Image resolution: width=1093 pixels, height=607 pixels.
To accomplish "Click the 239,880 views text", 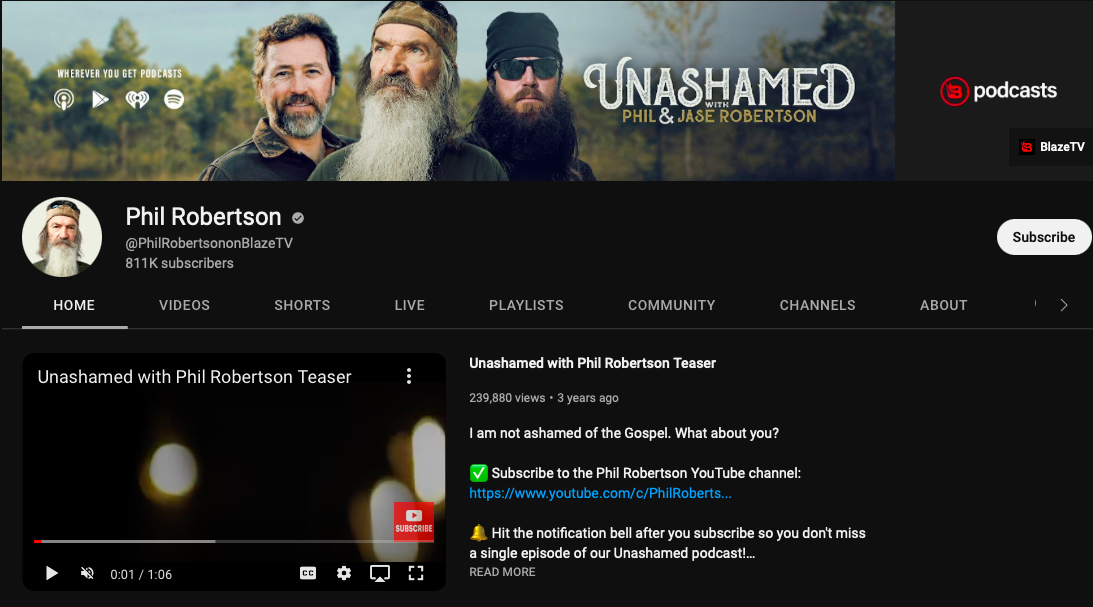I will (x=507, y=398).
